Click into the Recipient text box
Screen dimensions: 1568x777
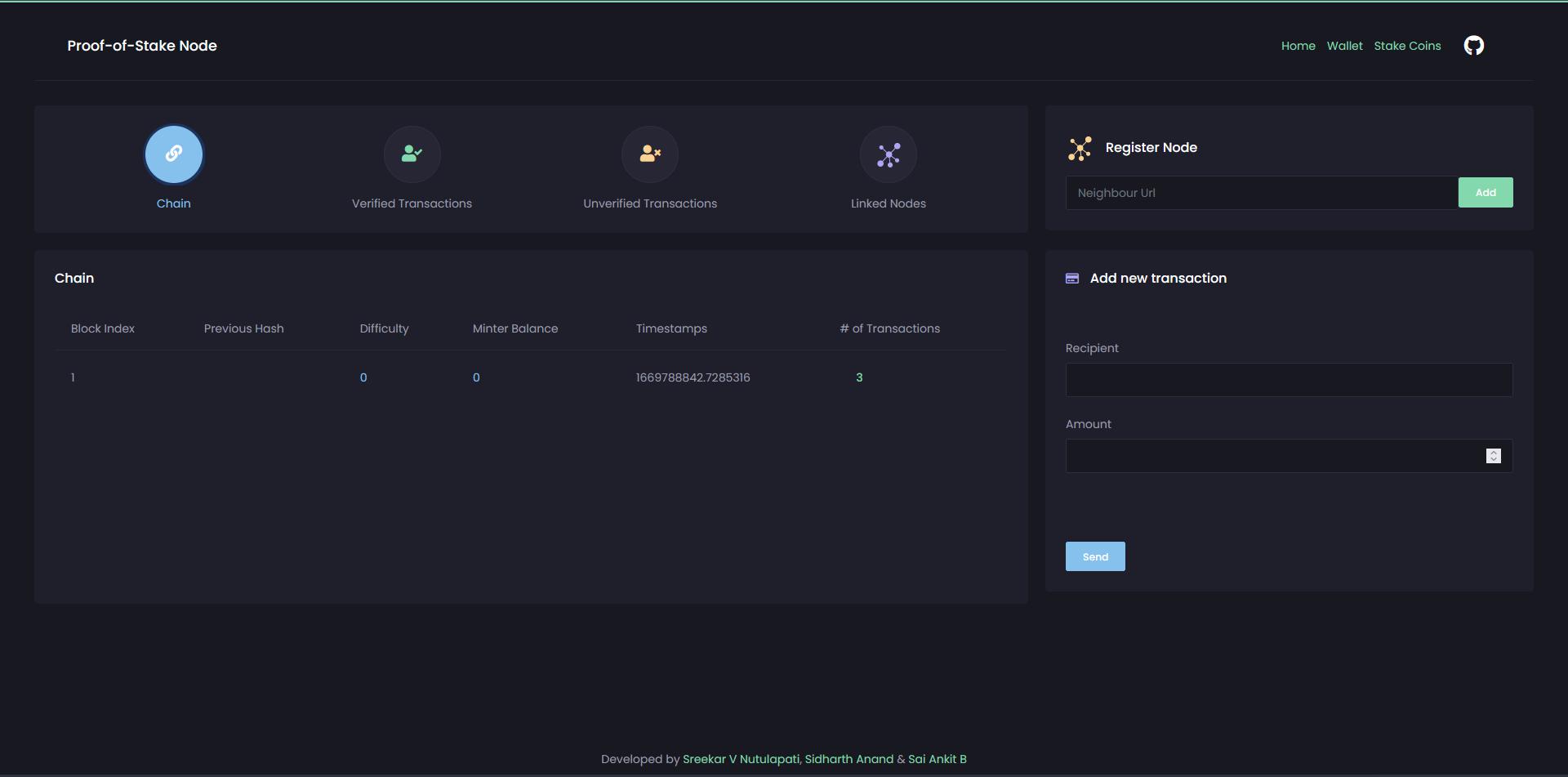click(x=1289, y=380)
